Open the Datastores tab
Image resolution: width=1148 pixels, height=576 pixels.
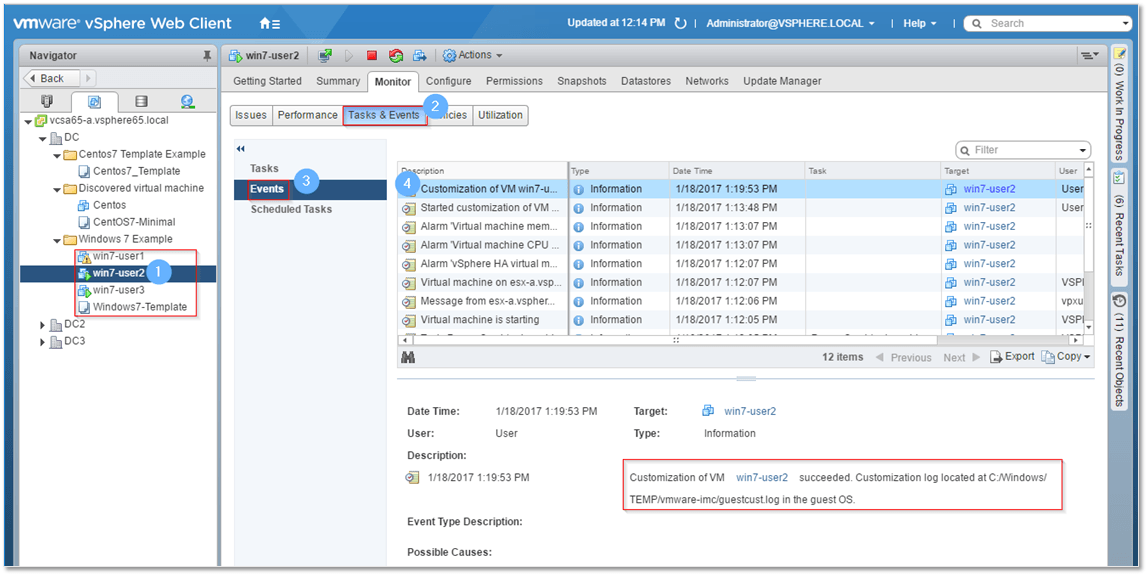click(646, 81)
